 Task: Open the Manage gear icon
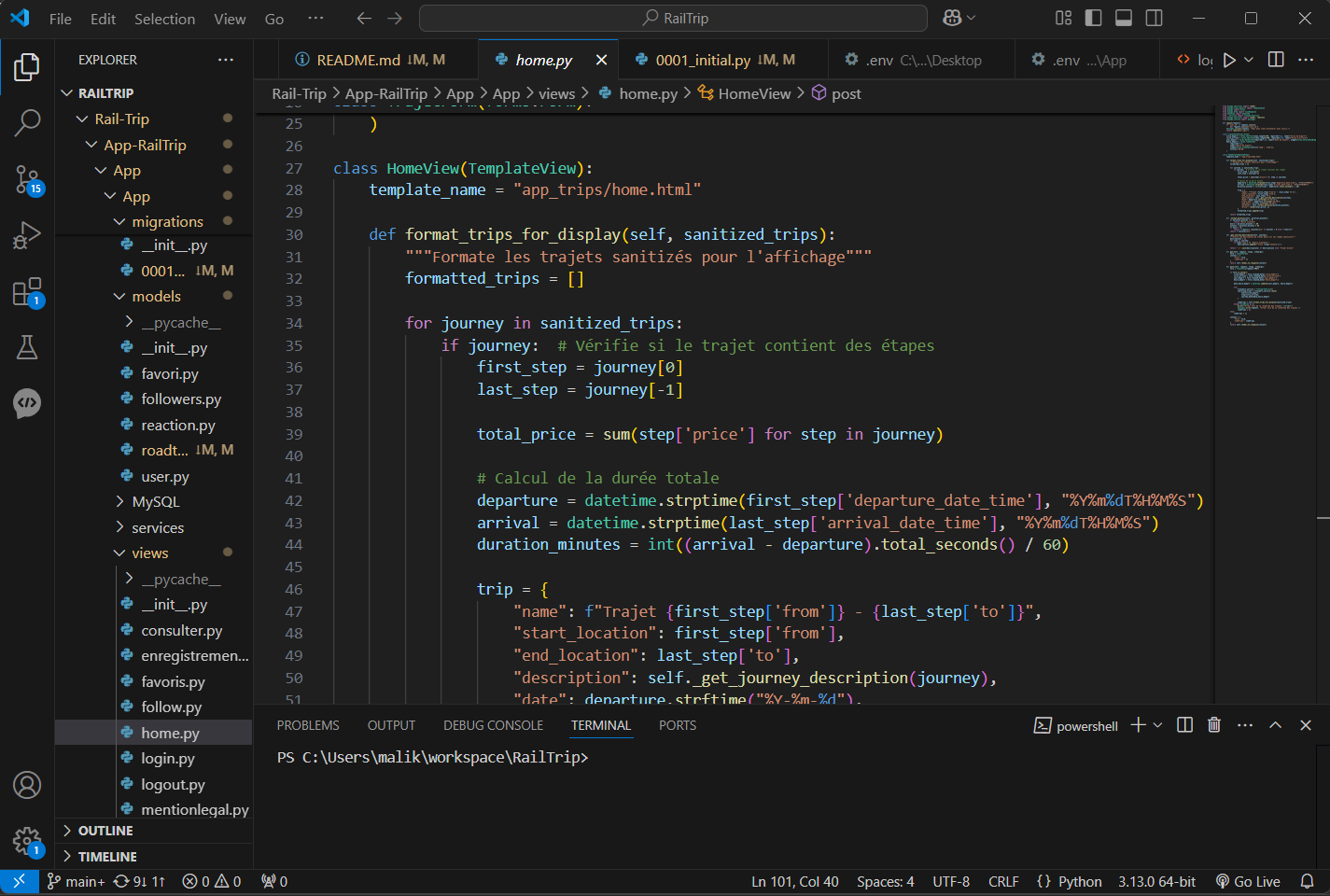click(27, 842)
